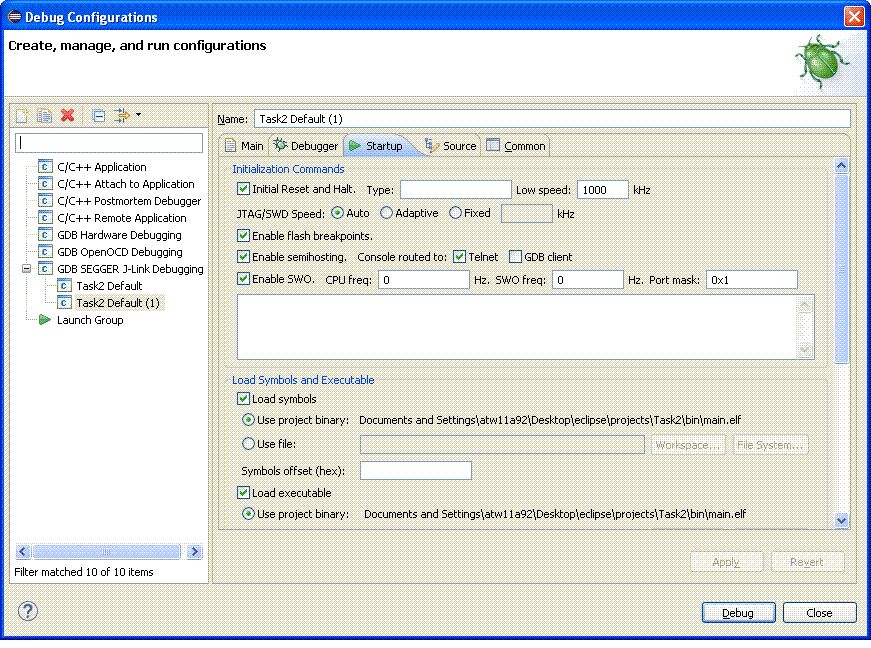Click the GDB Hardware Debugging icon

[45, 235]
